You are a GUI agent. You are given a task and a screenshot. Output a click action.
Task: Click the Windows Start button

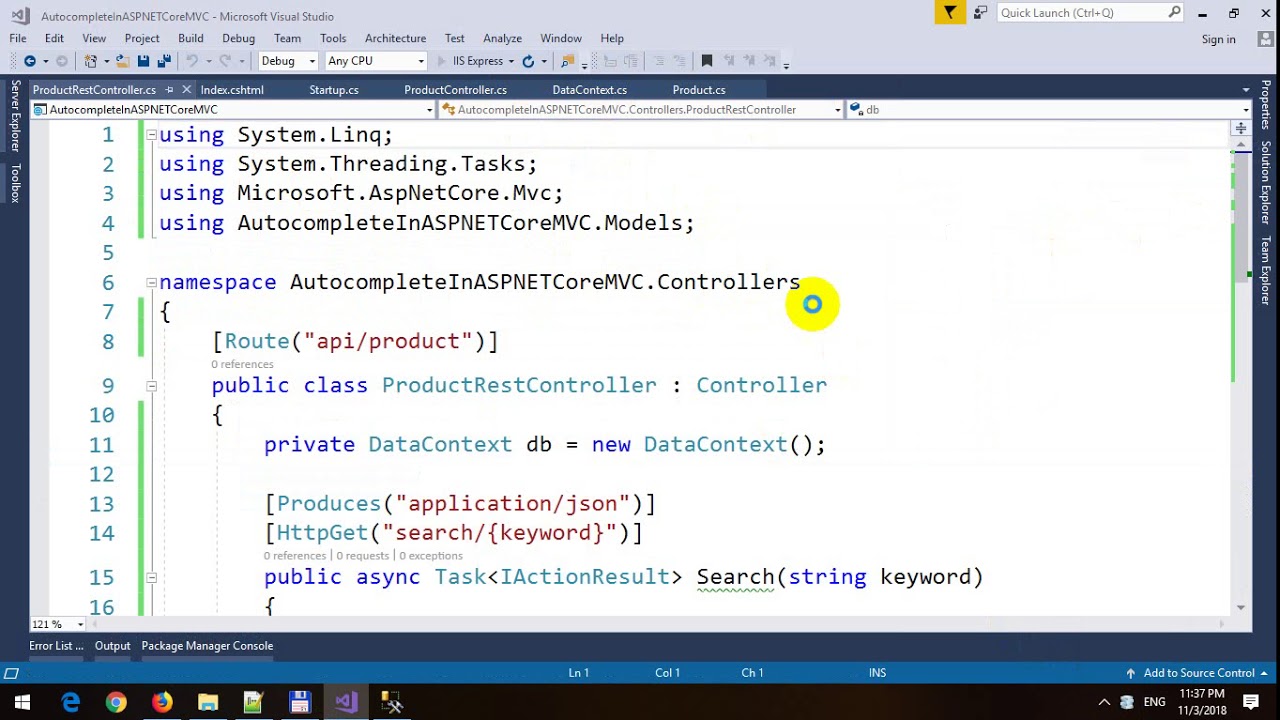(22, 702)
